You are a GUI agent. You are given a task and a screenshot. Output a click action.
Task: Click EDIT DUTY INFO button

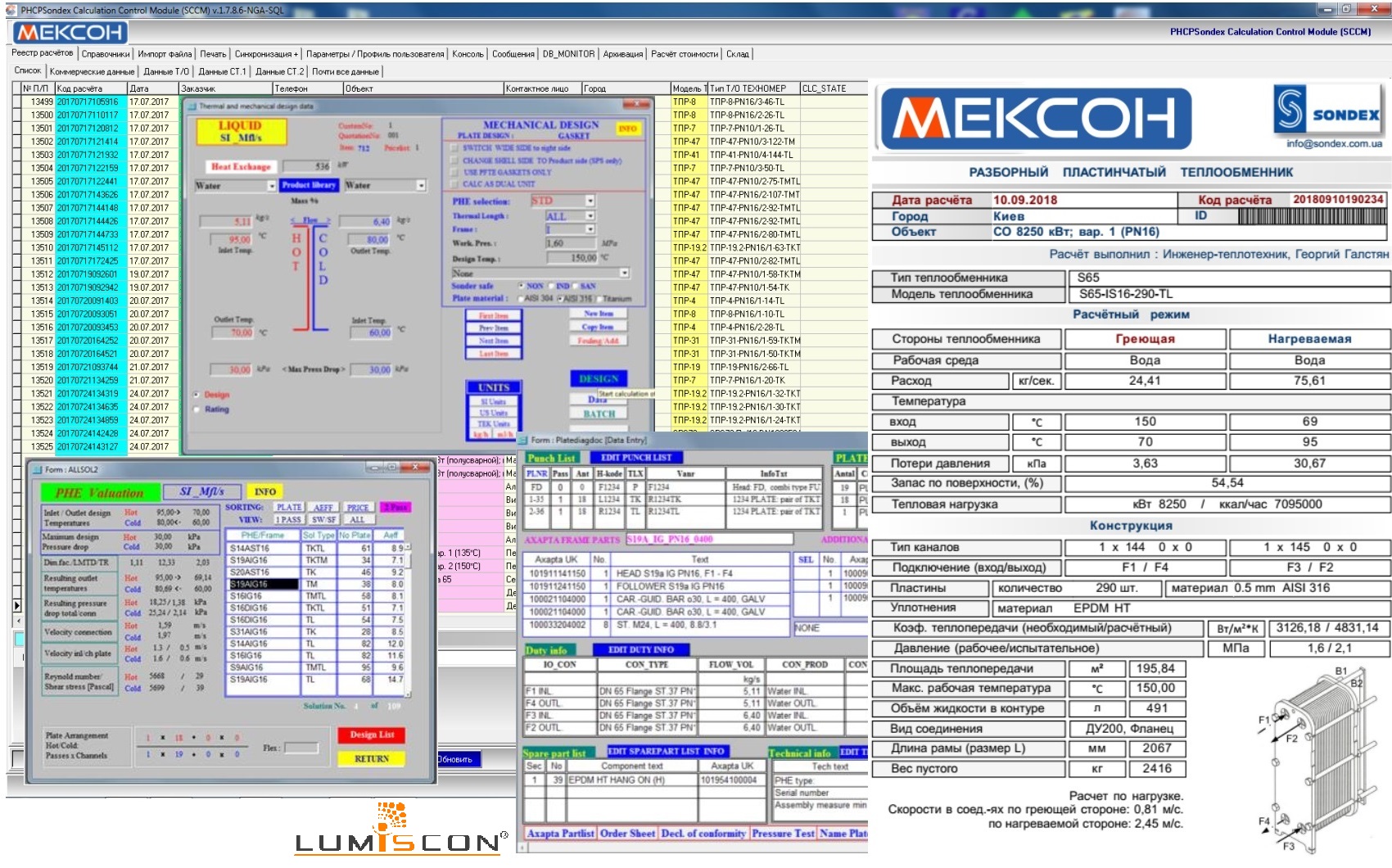click(x=641, y=649)
